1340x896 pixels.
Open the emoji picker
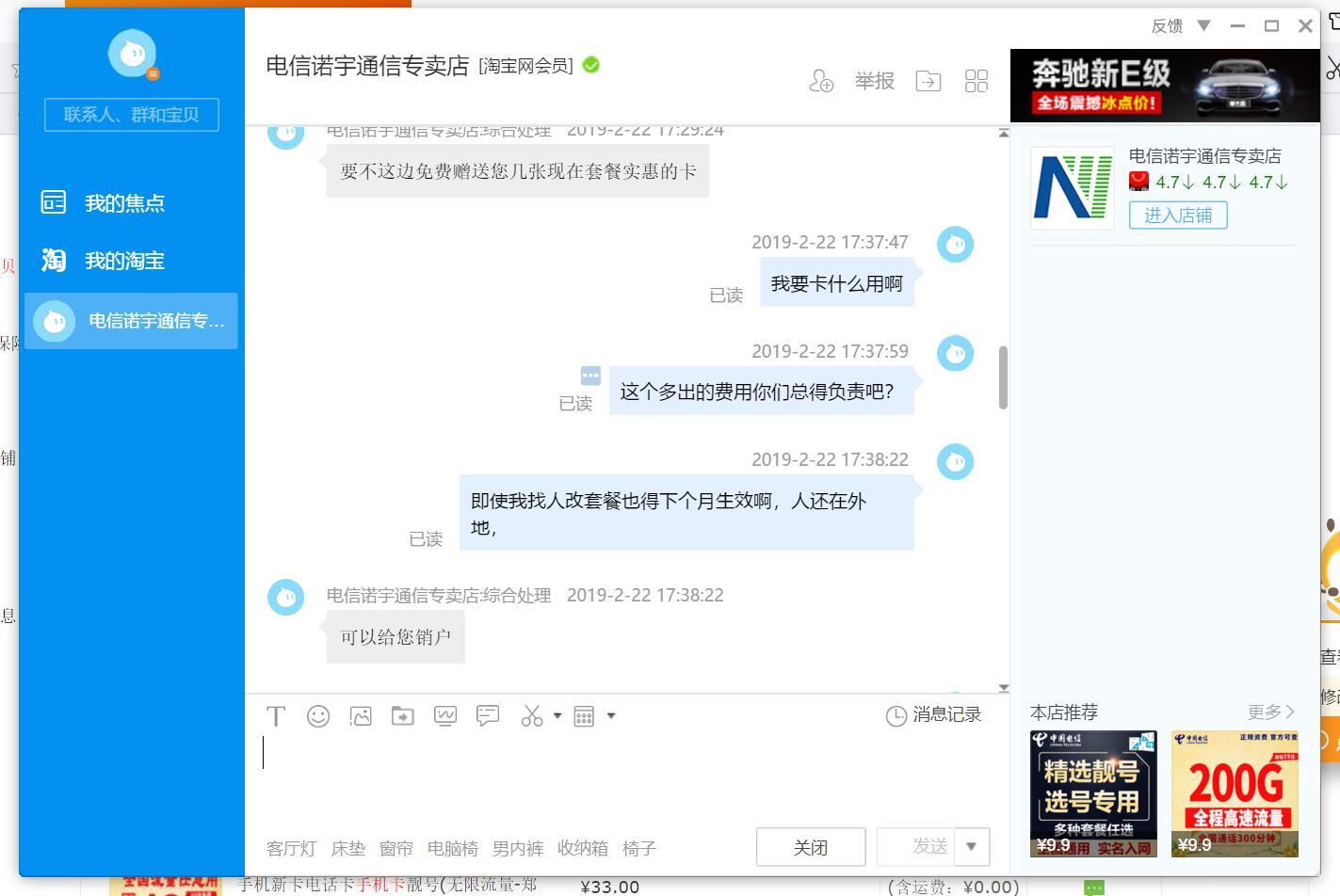pos(318,716)
